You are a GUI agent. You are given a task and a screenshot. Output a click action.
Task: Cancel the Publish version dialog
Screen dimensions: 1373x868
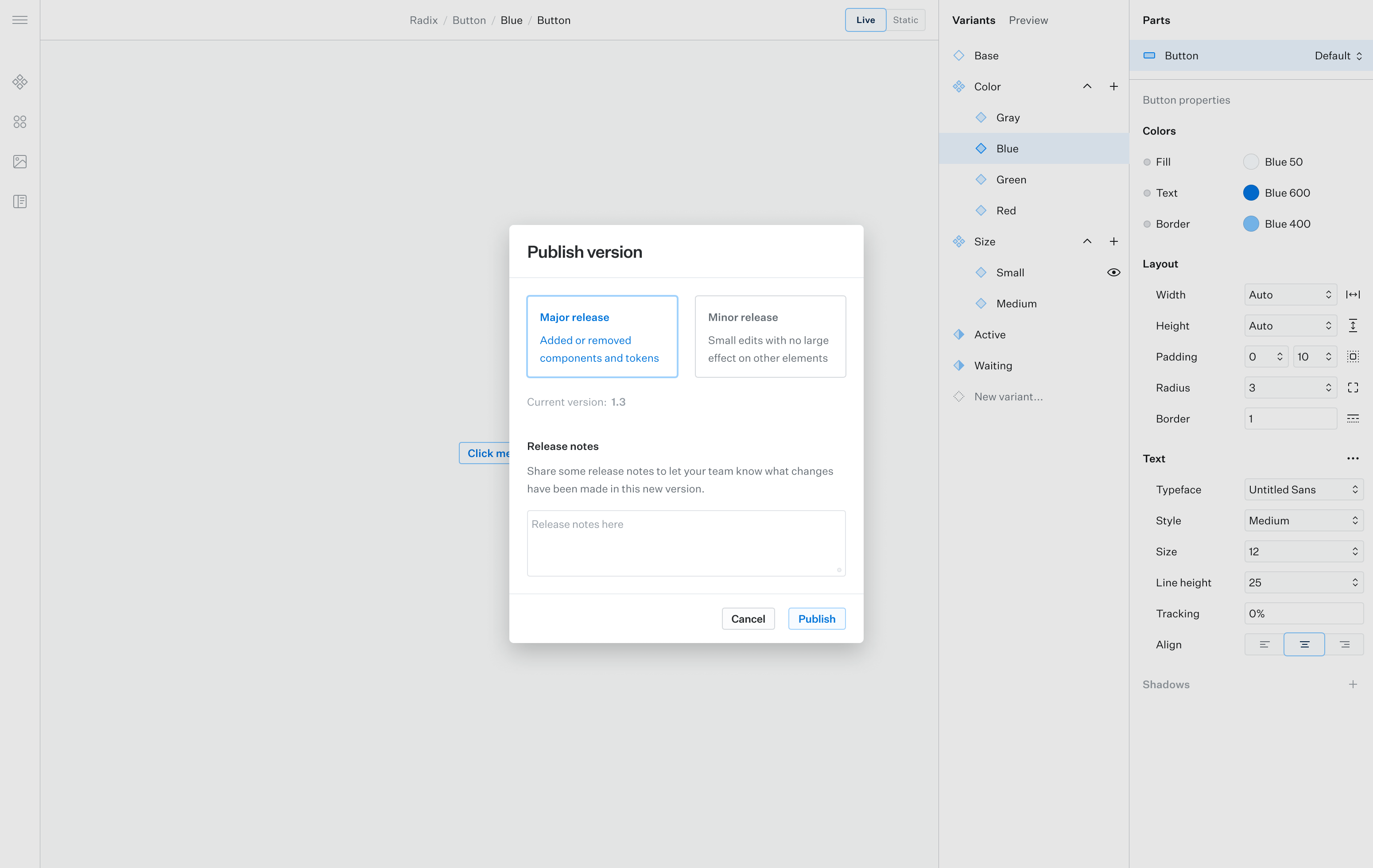[x=748, y=619]
